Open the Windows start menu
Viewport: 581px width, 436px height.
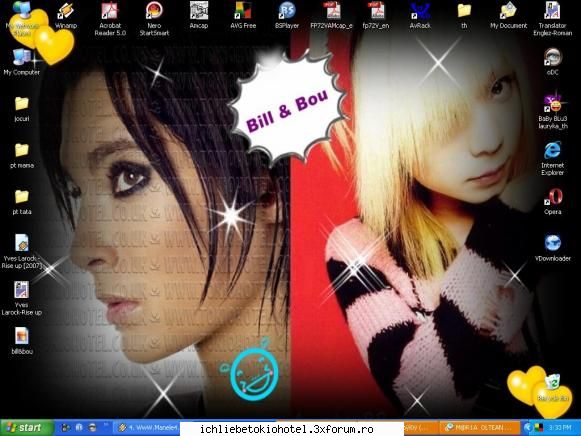point(27,428)
